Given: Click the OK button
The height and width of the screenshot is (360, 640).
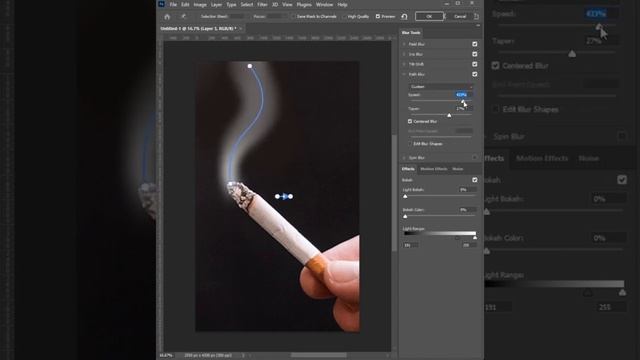Looking at the screenshot, I should coord(429,16).
